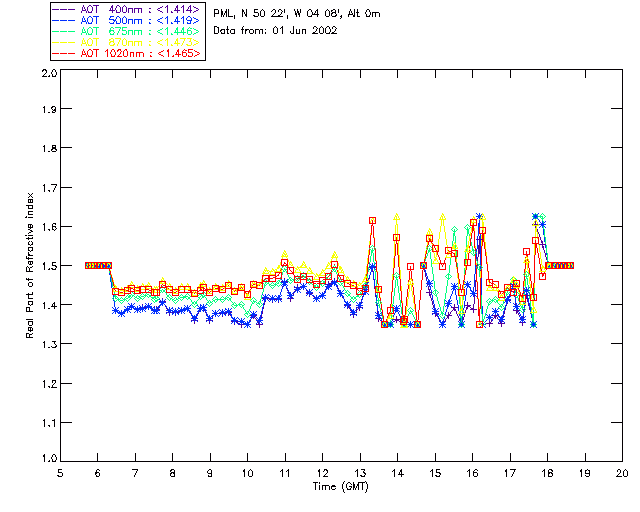Click x-axis tick label 15
The height and width of the screenshot is (512, 640).
click(x=435, y=473)
